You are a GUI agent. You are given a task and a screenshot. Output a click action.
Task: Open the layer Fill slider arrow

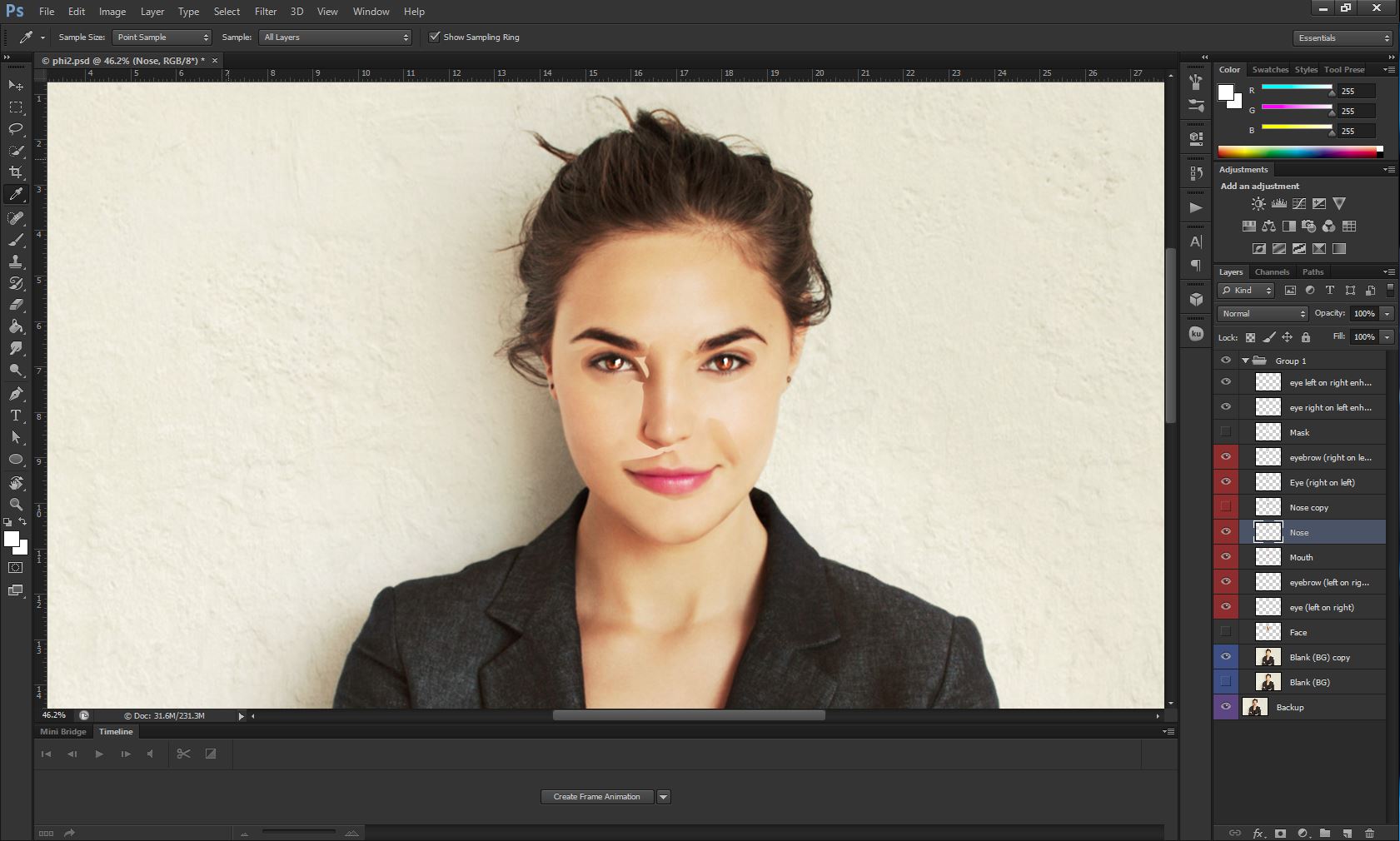(1387, 336)
